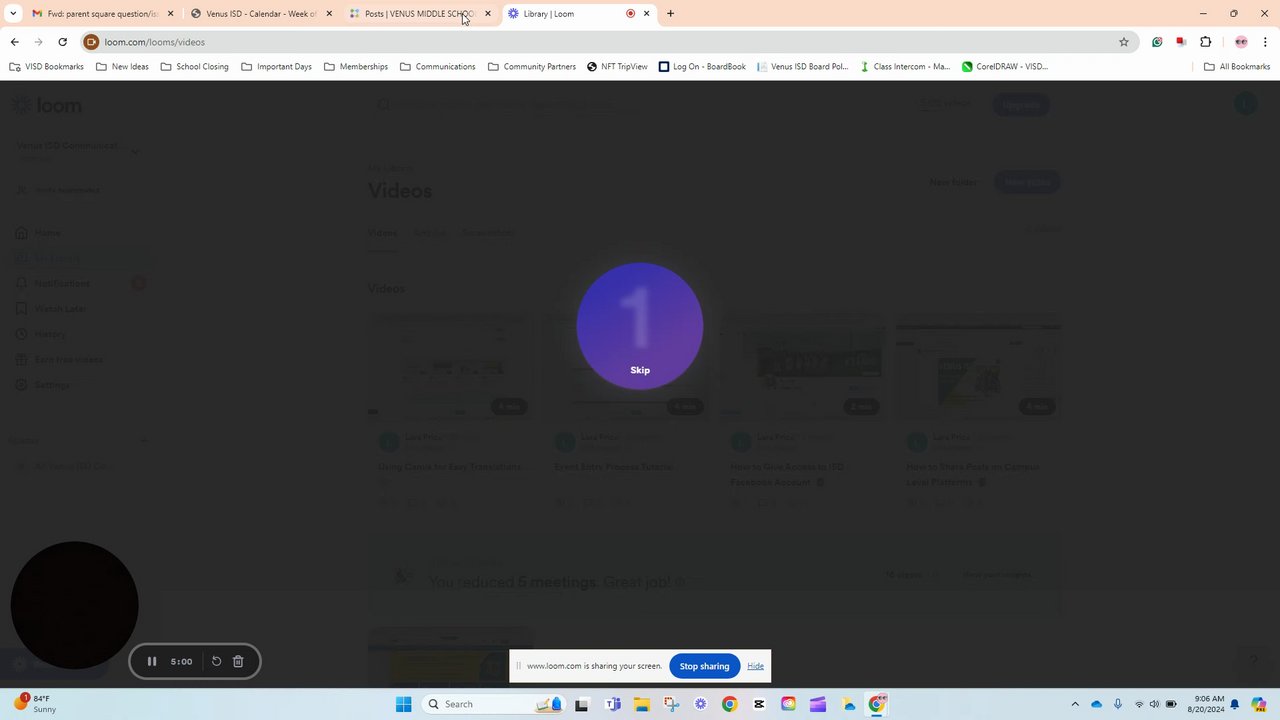Open the Photos app from the taskbar
Viewport: 1280px width, 720px height.
847,704
